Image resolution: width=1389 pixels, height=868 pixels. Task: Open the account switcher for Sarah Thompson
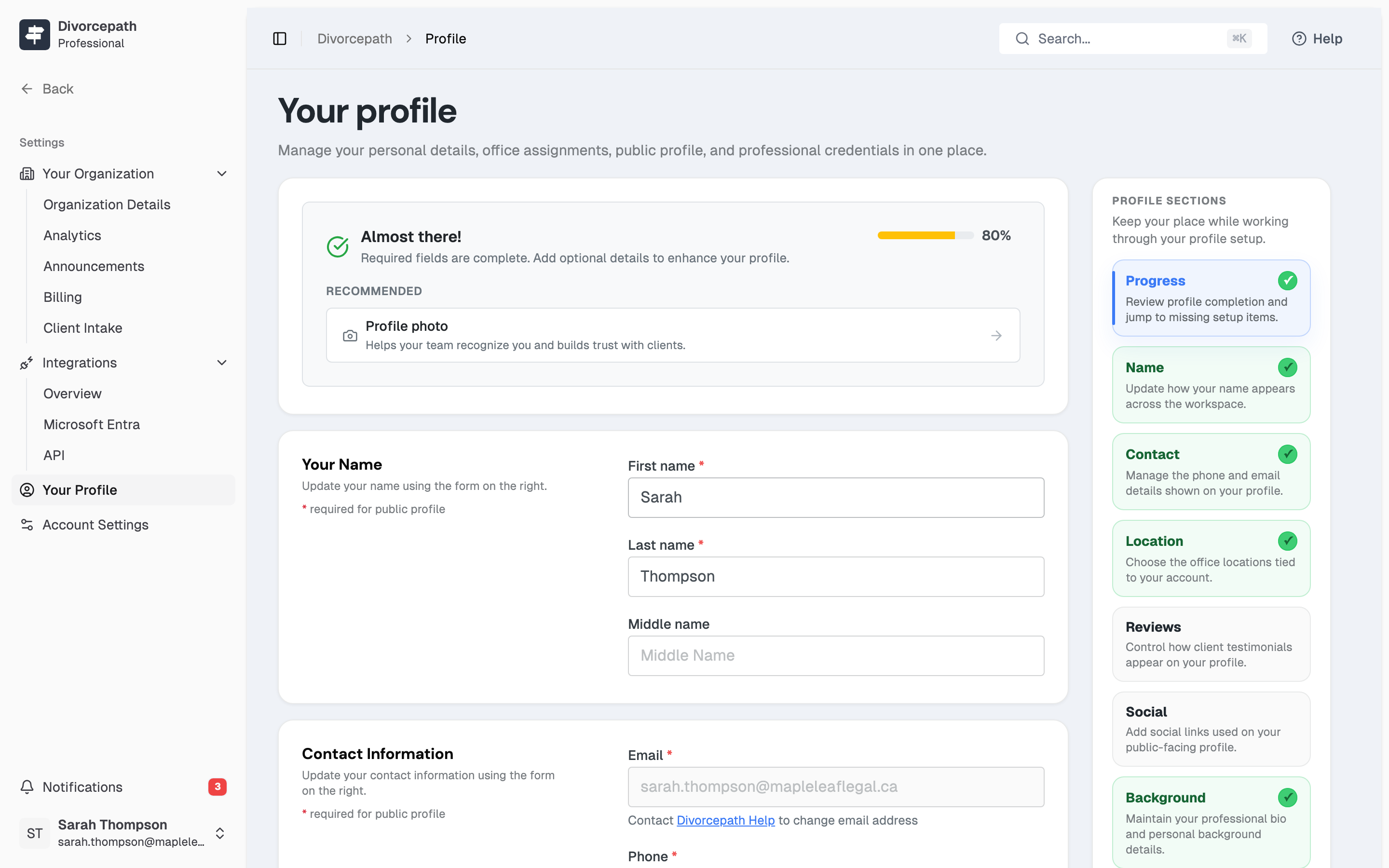click(x=221, y=833)
